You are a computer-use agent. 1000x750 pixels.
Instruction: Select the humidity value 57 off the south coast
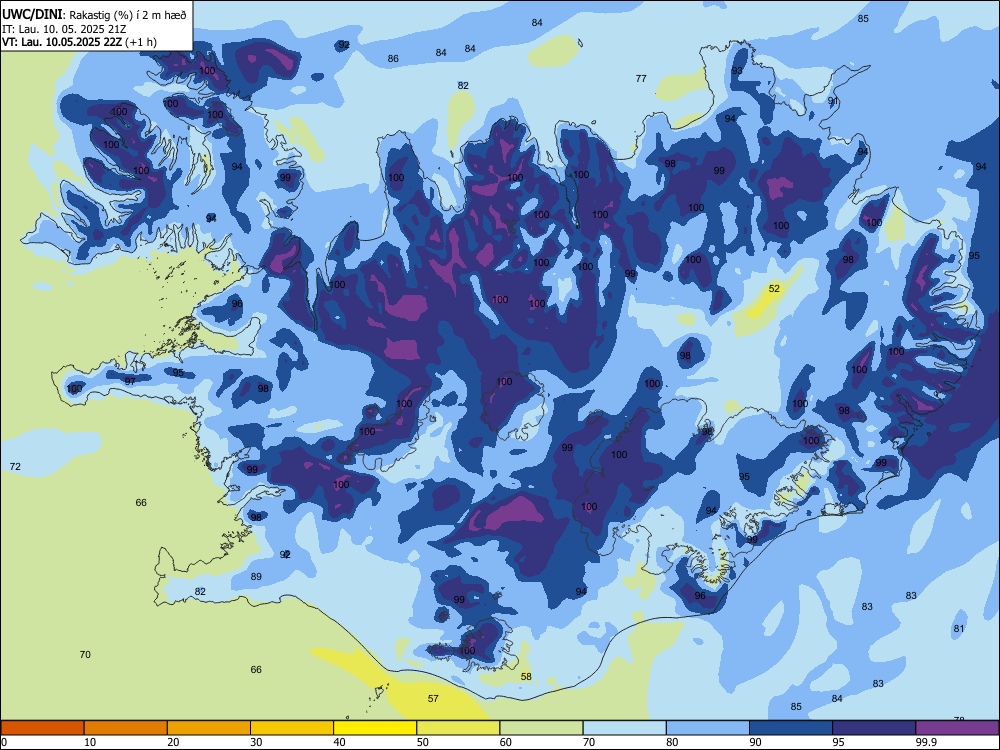[433, 698]
